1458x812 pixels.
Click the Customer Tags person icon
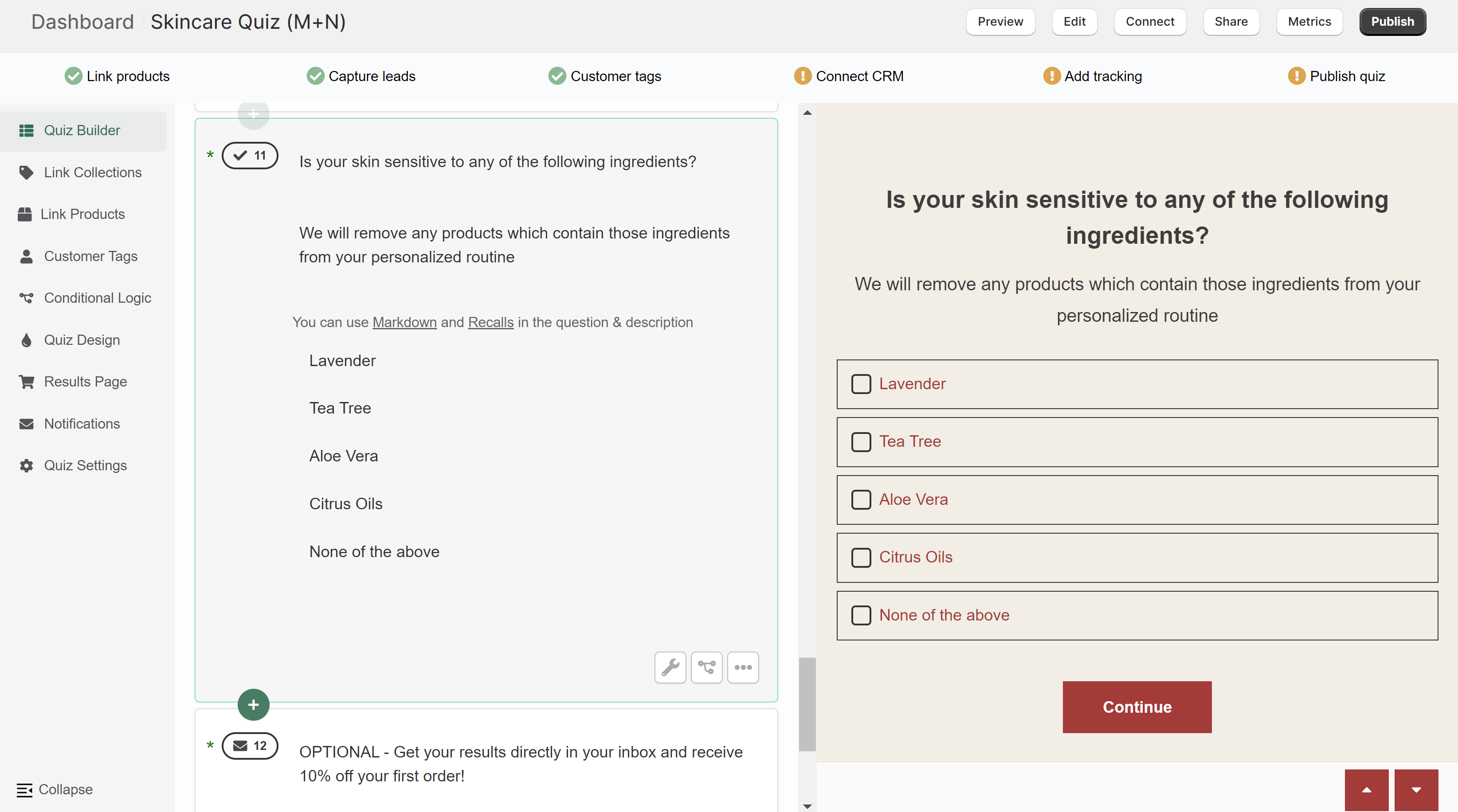(x=26, y=256)
